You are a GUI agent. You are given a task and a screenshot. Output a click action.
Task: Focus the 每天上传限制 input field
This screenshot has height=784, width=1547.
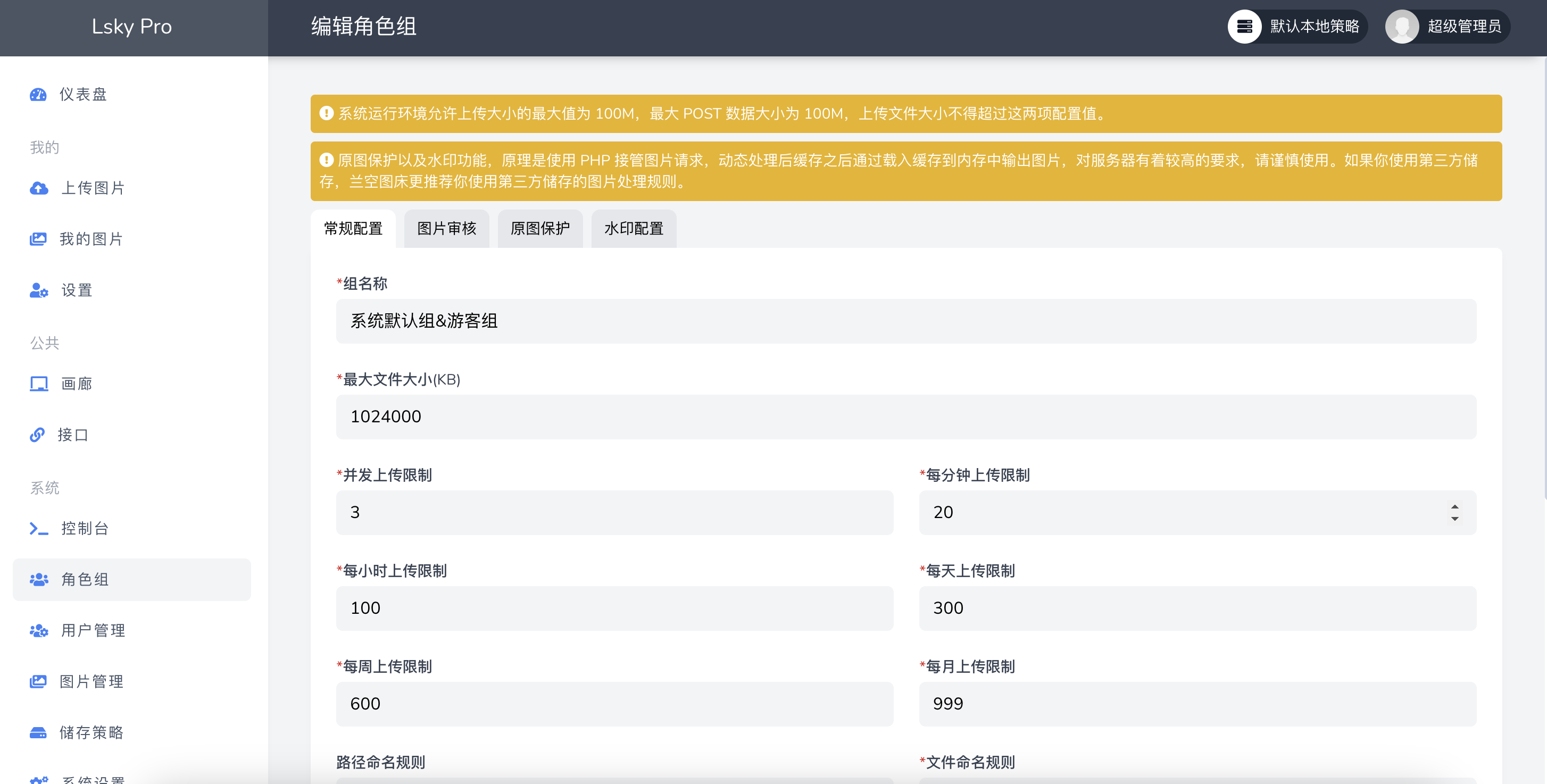pos(1197,608)
